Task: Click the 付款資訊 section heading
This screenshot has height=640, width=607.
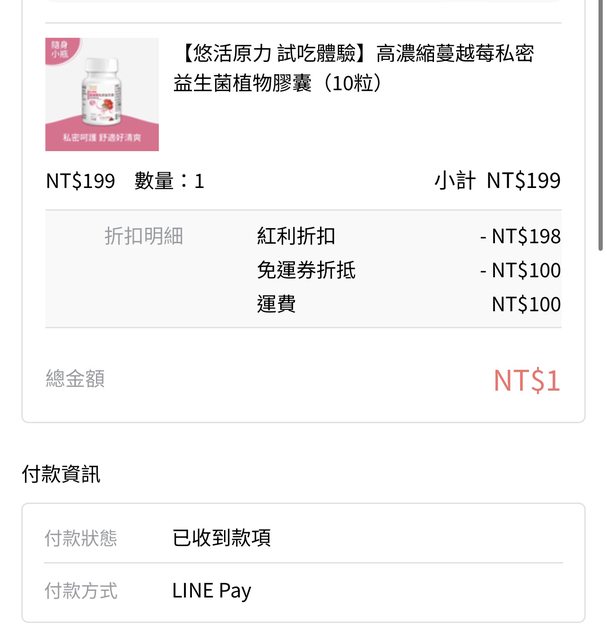Action: point(61,474)
